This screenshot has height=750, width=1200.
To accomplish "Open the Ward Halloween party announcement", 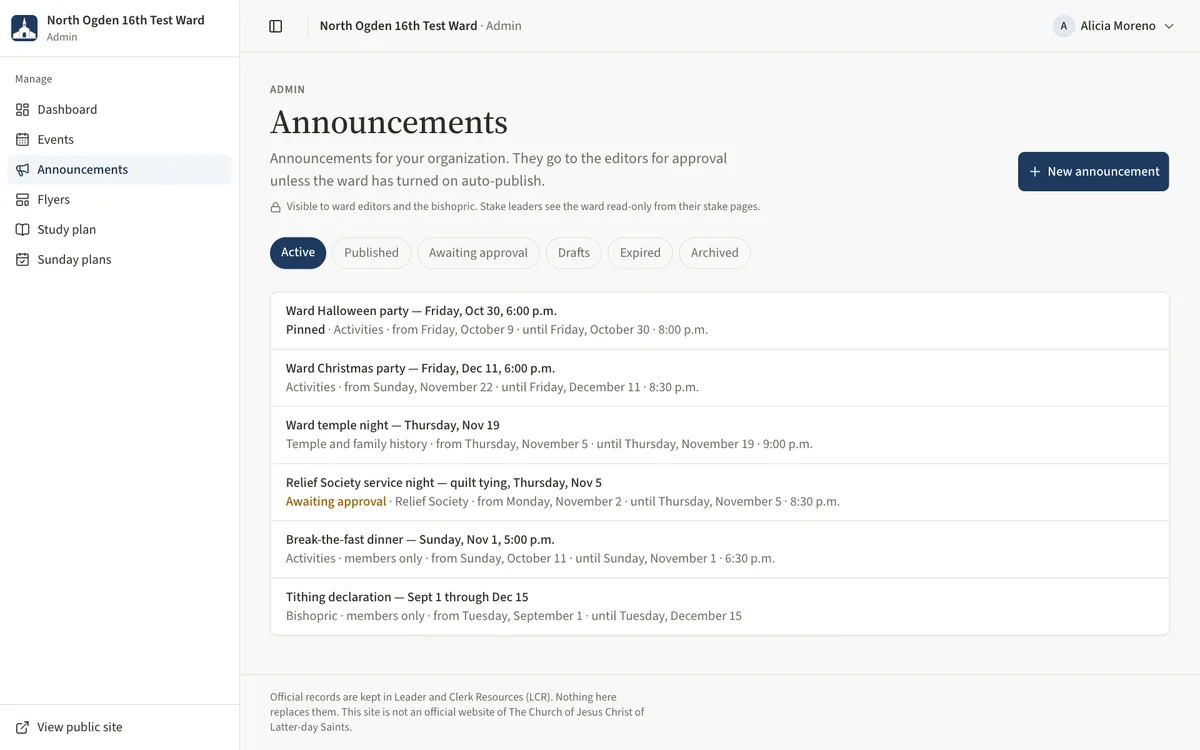I will pyautogui.click(x=720, y=321).
